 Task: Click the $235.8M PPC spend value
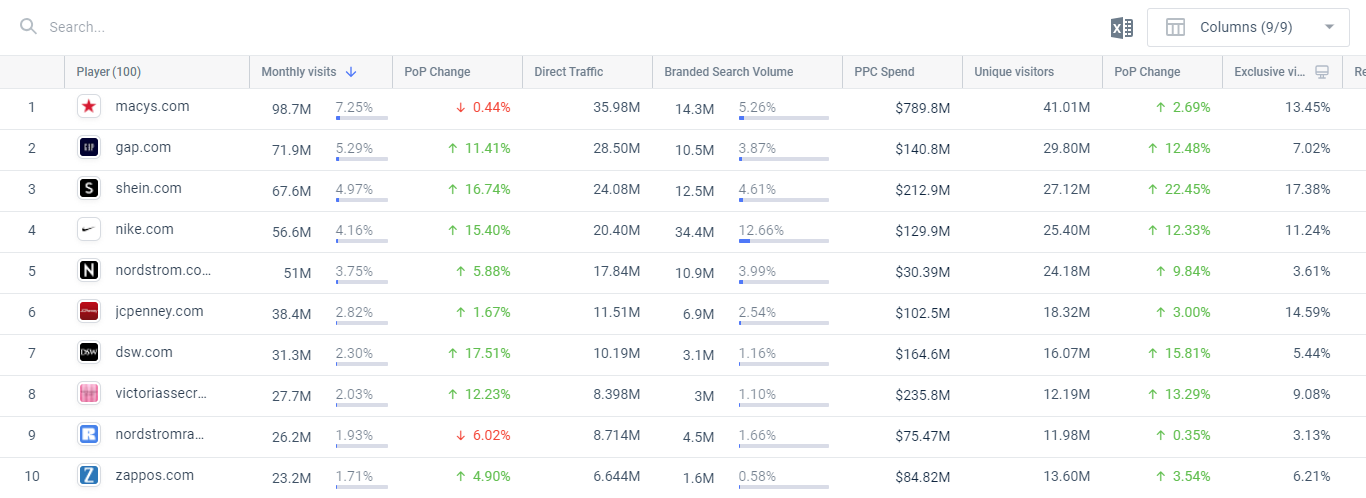click(x=922, y=394)
